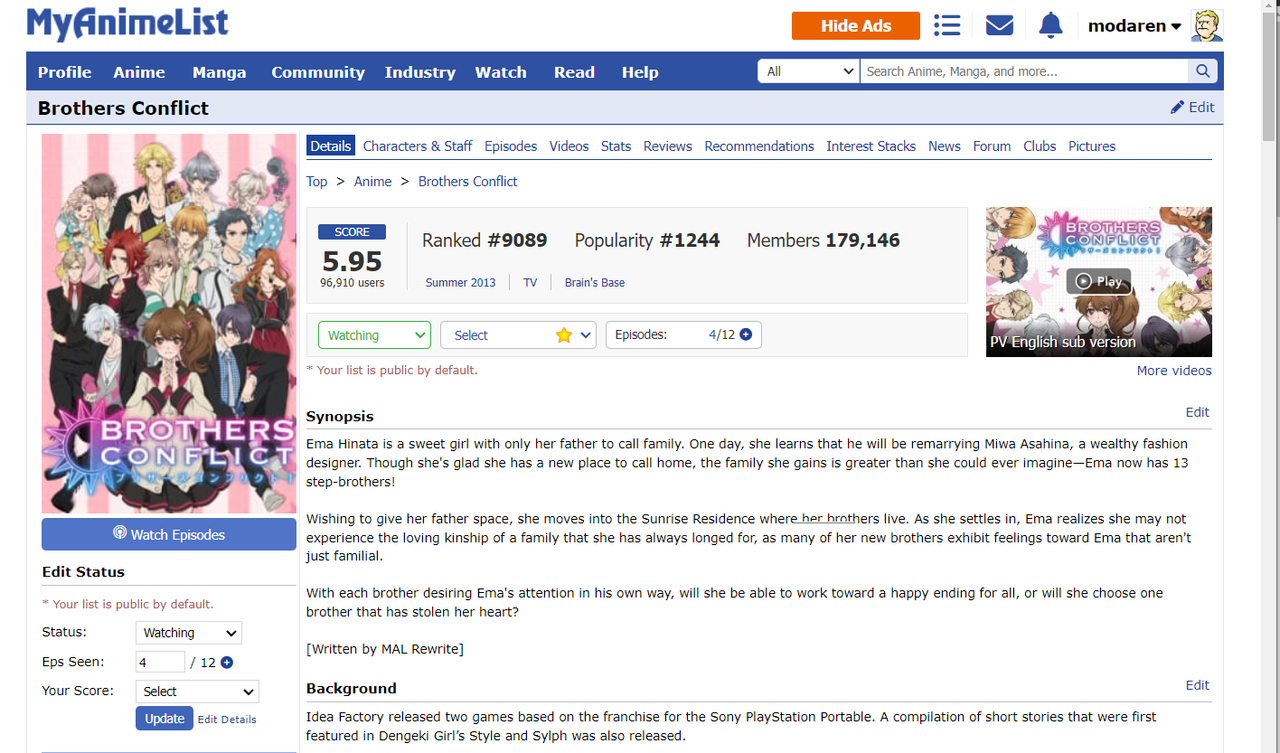Screen dimensions: 1280x753
Task: Switch to the Recommendations tab
Action: pyautogui.click(x=759, y=146)
